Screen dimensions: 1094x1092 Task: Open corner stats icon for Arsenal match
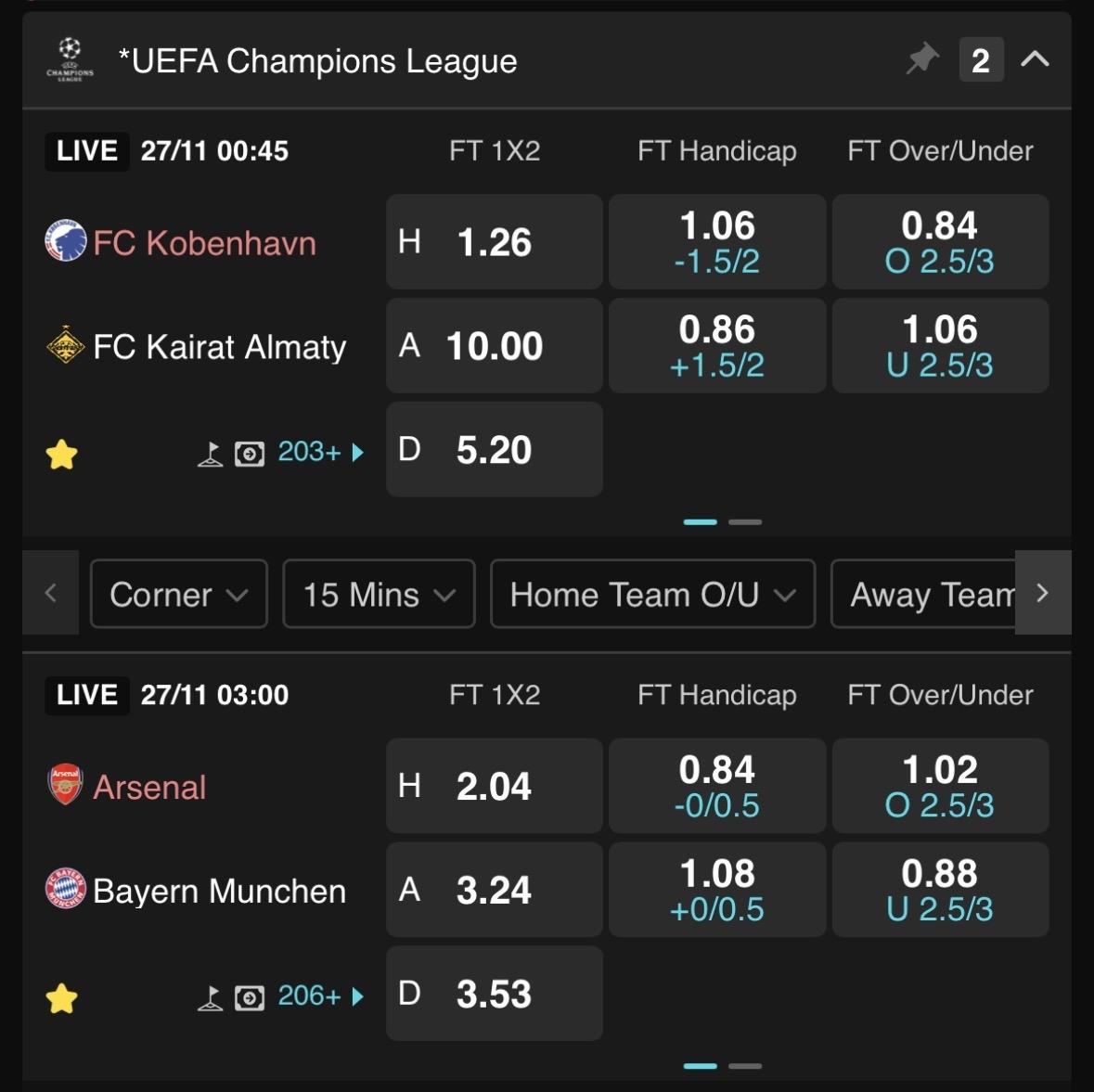point(211,998)
